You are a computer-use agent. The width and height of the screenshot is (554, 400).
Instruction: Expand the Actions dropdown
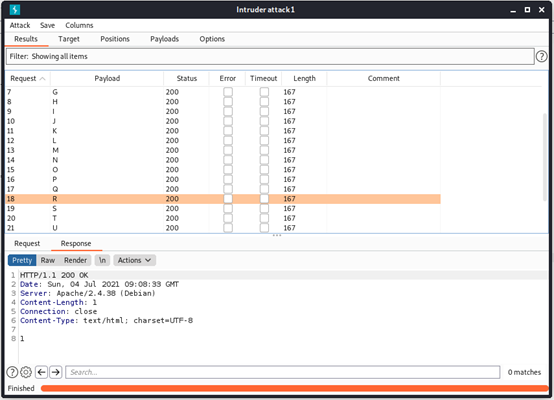(135, 260)
